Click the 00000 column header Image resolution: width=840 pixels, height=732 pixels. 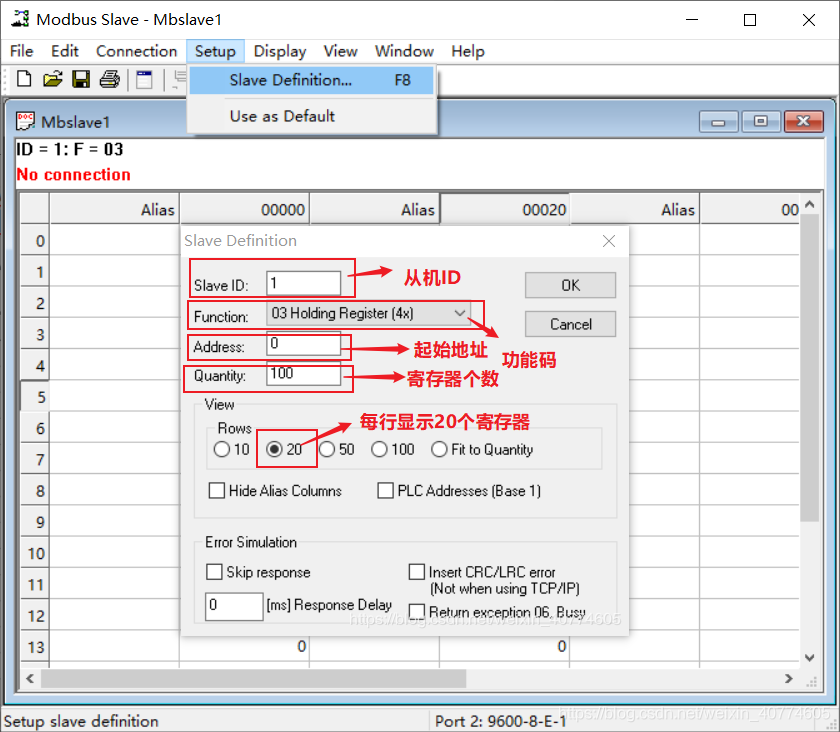[244, 209]
